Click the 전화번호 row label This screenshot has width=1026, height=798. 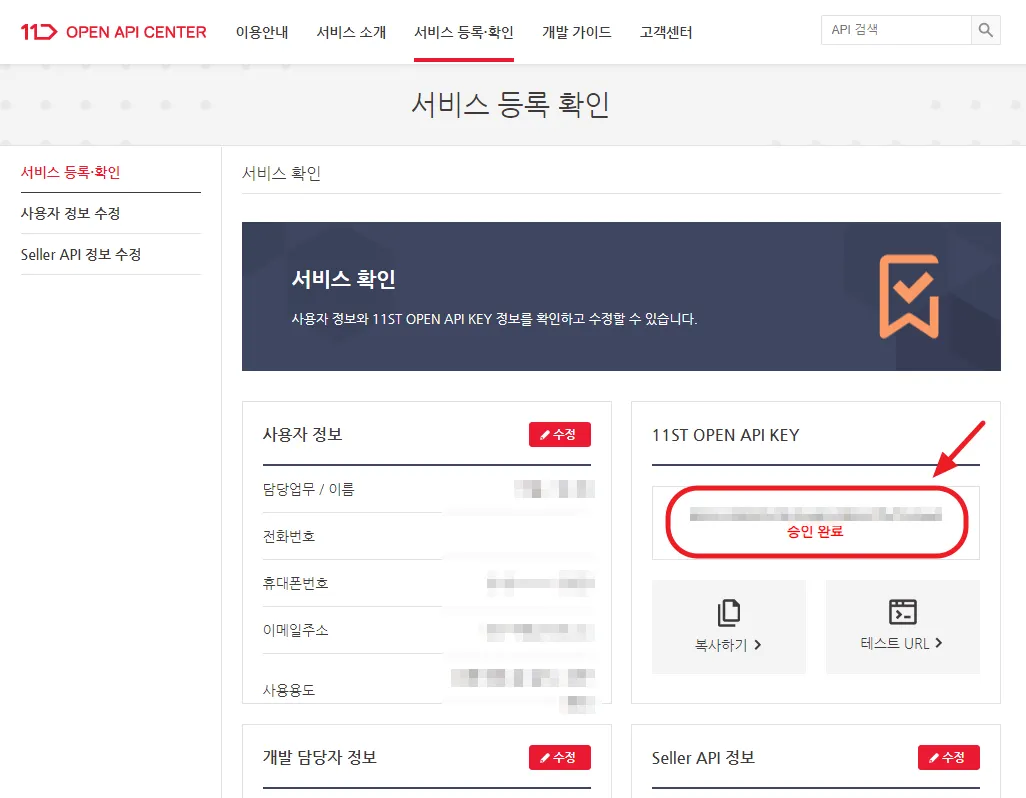click(x=289, y=536)
